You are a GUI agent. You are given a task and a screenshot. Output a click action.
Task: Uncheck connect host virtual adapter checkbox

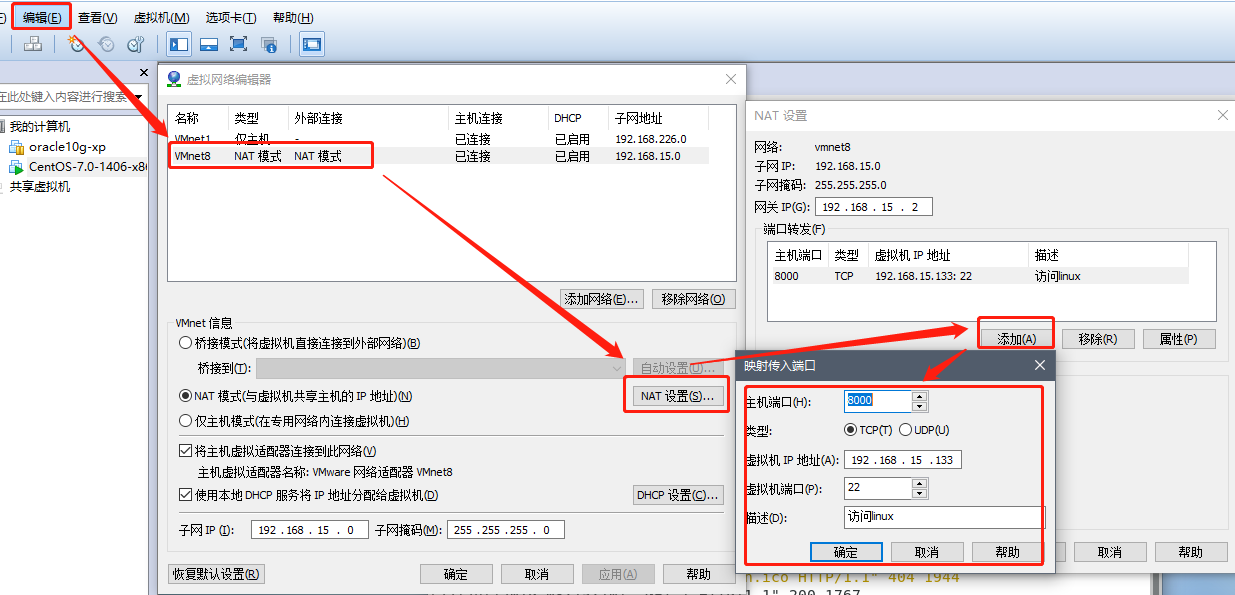[185, 451]
